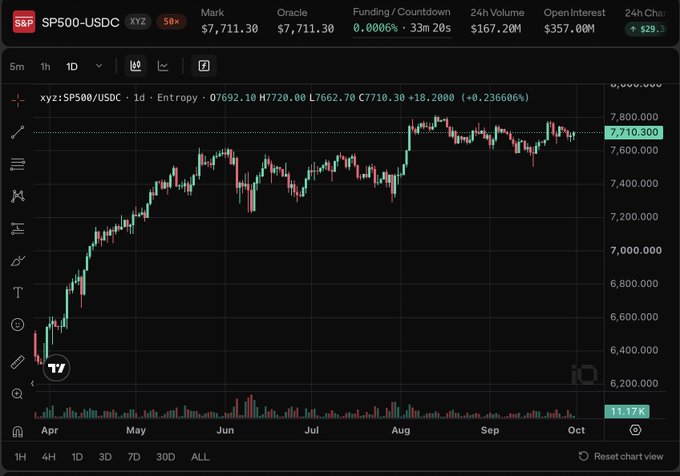The width and height of the screenshot is (680, 476).
Task: Click the Open Interest $357.00M value
Action: pyautogui.click(x=569, y=29)
